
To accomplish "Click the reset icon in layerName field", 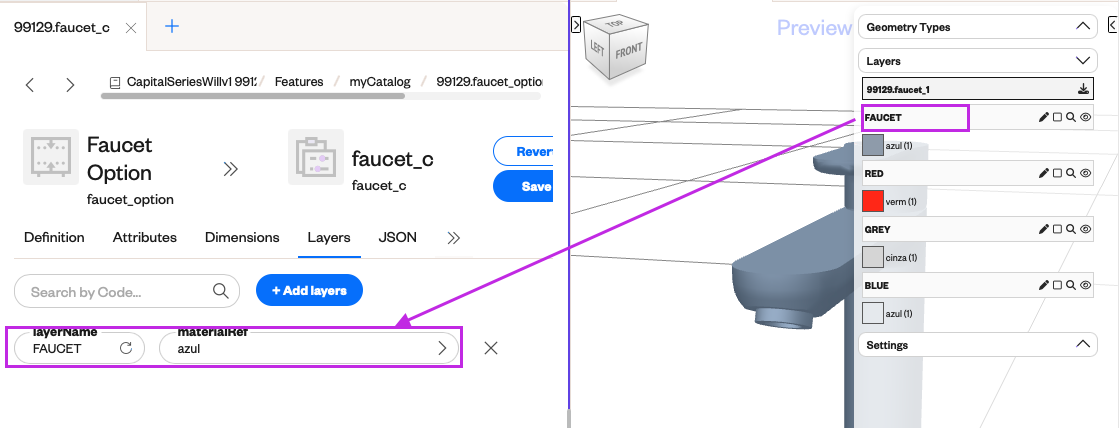I will 126,348.
